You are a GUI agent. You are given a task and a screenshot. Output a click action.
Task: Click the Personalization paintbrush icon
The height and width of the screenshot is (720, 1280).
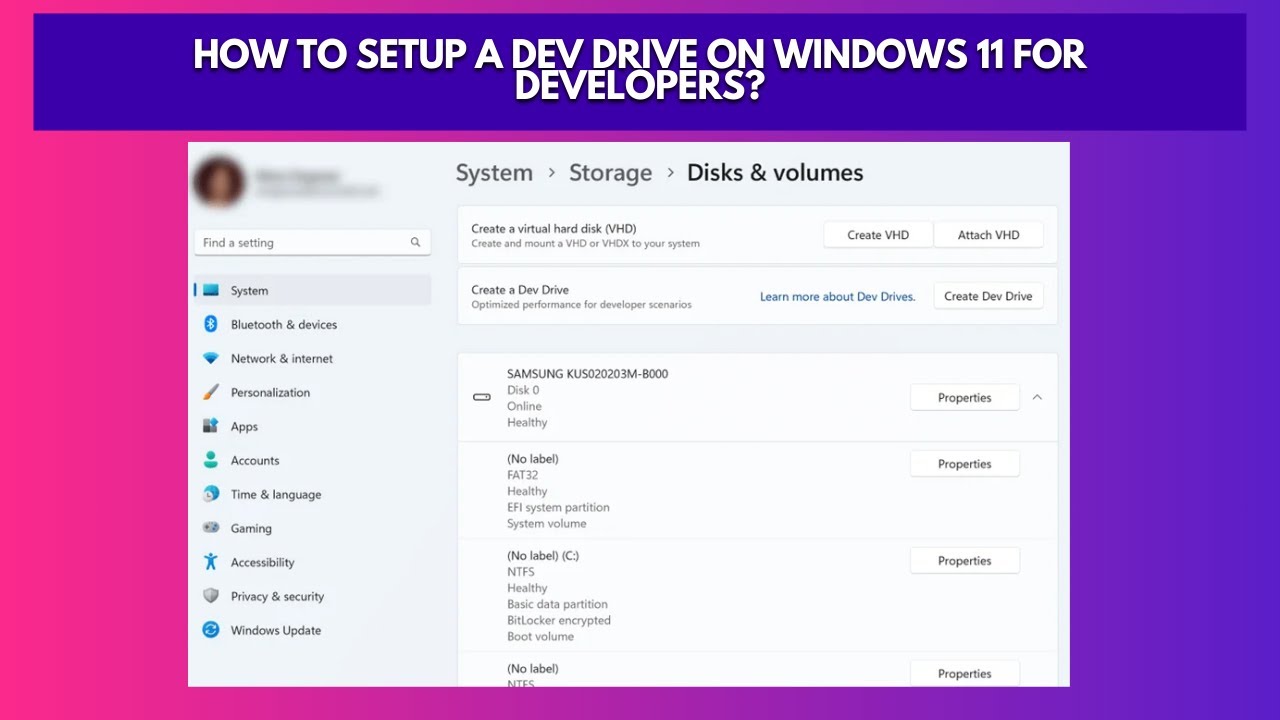pos(211,392)
